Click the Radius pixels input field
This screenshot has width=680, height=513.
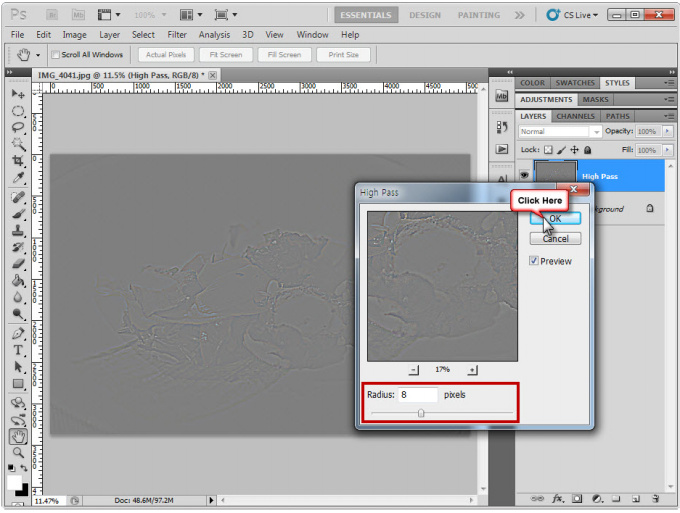pos(418,395)
